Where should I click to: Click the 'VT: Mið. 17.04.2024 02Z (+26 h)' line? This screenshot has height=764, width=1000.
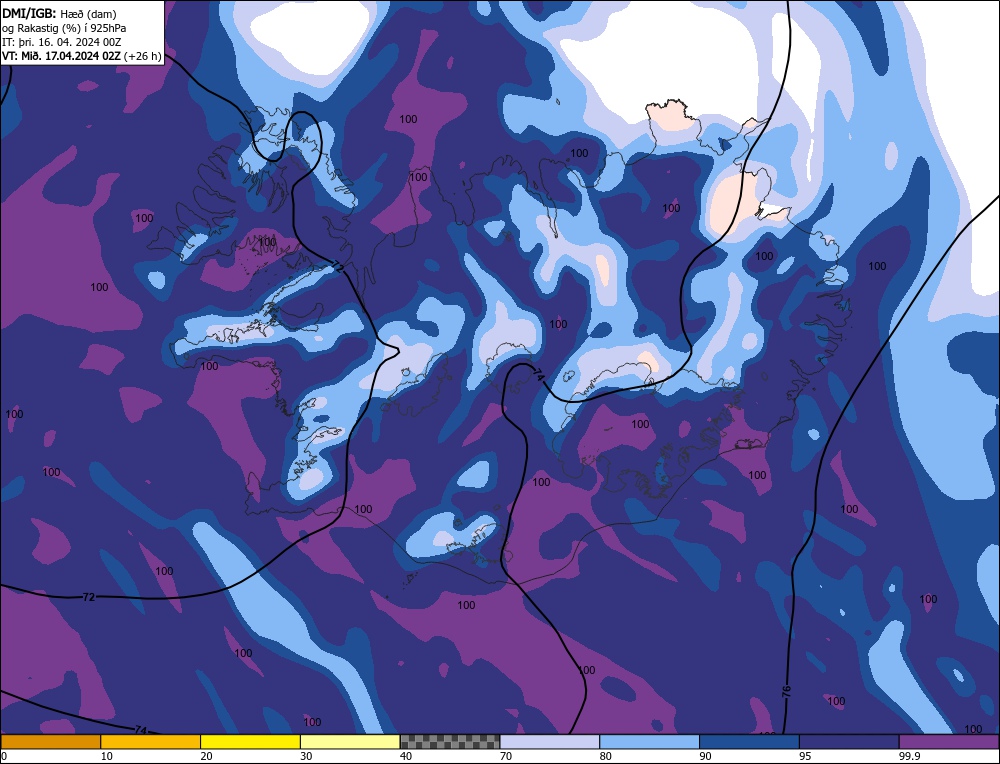(x=82, y=56)
